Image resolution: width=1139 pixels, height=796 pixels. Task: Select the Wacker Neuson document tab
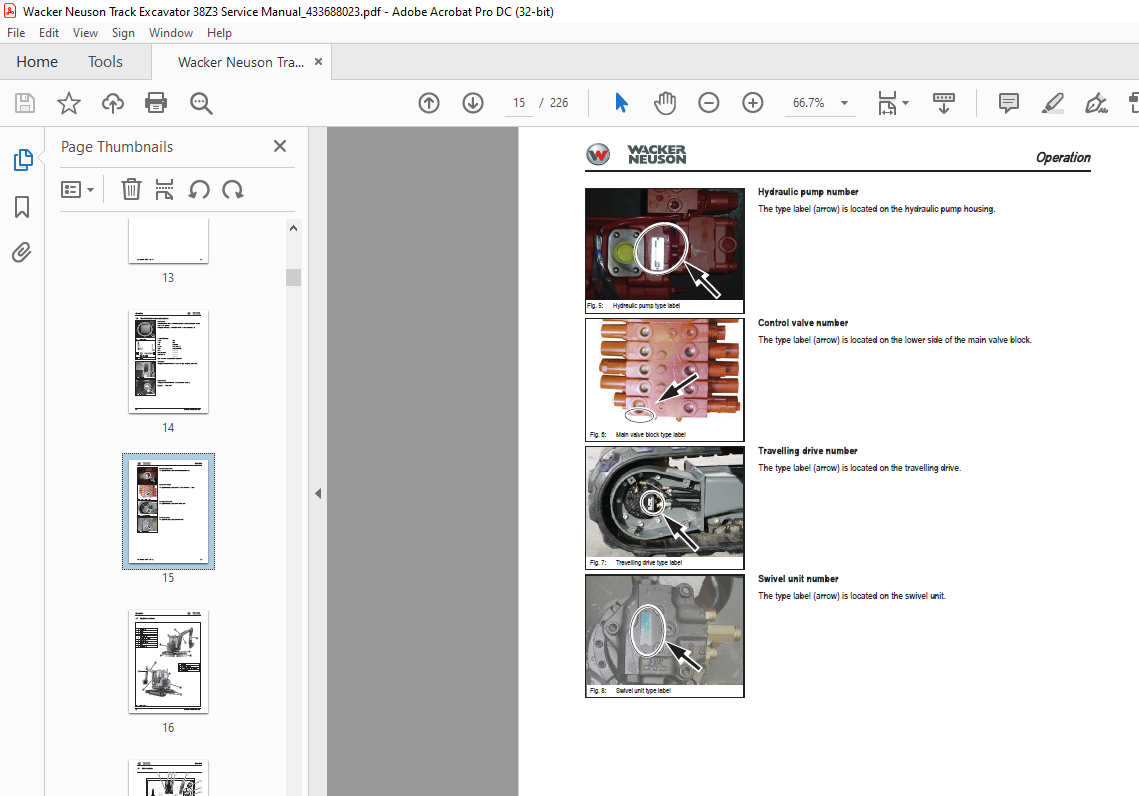tap(240, 62)
